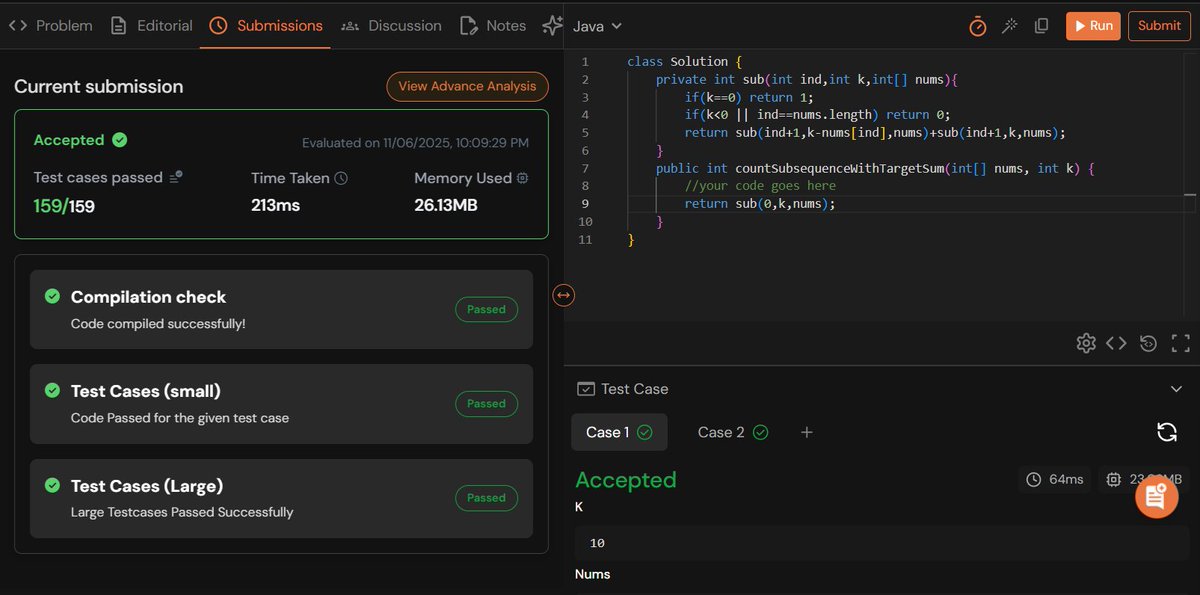Open the floating orange notes widget

[x=1156, y=496]
